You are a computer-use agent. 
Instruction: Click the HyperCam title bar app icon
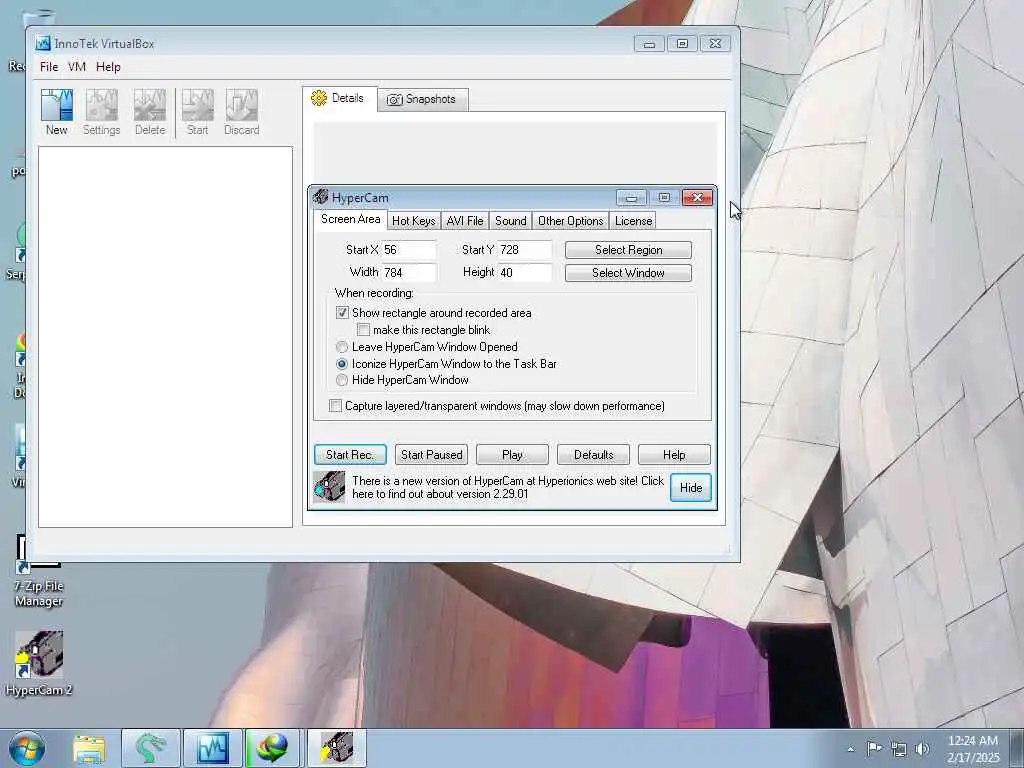pyautogui.click(x=321, y=197)
